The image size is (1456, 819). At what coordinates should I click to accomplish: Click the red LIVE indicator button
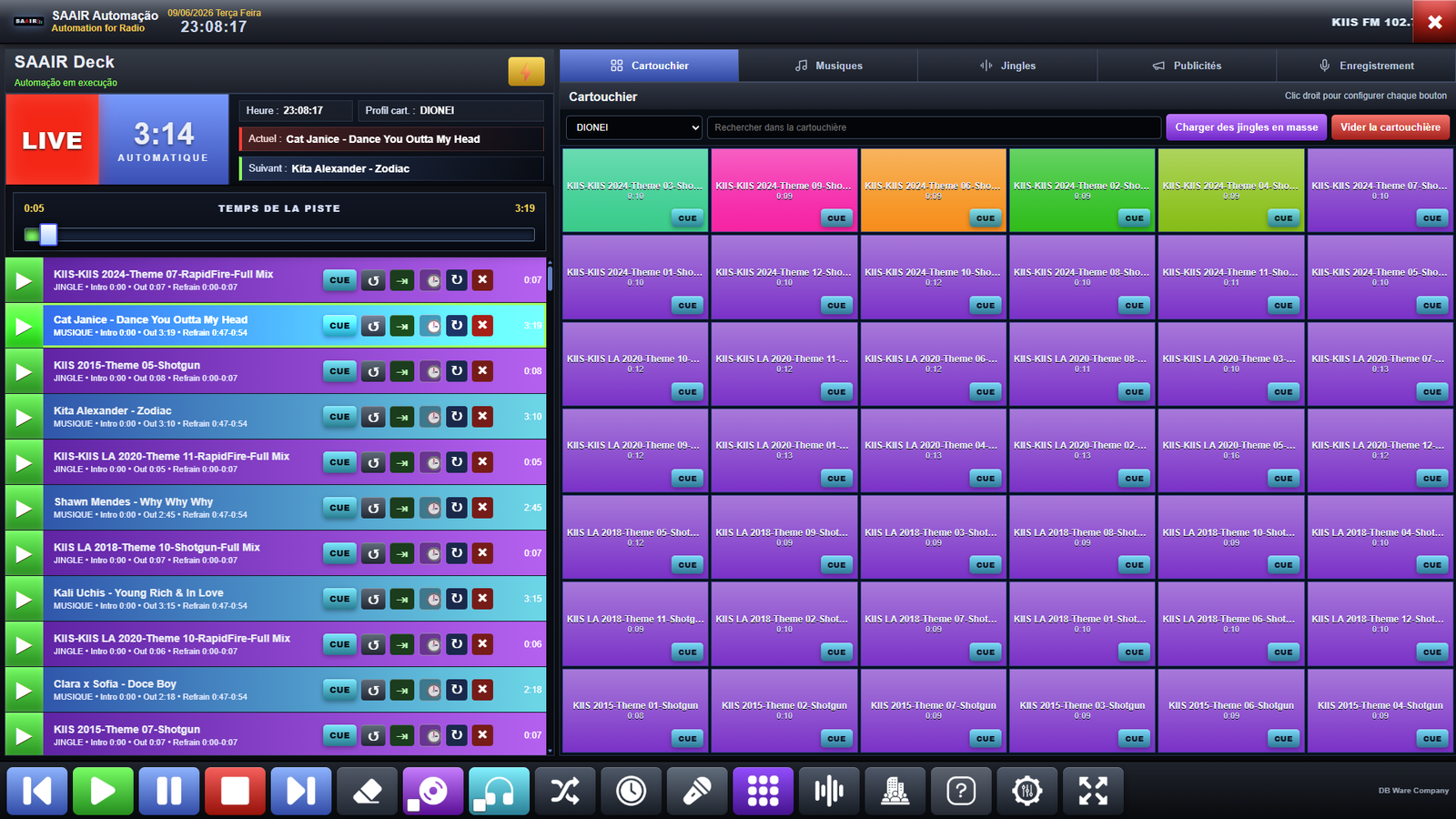pyautogui.click(x=52, y=140)
